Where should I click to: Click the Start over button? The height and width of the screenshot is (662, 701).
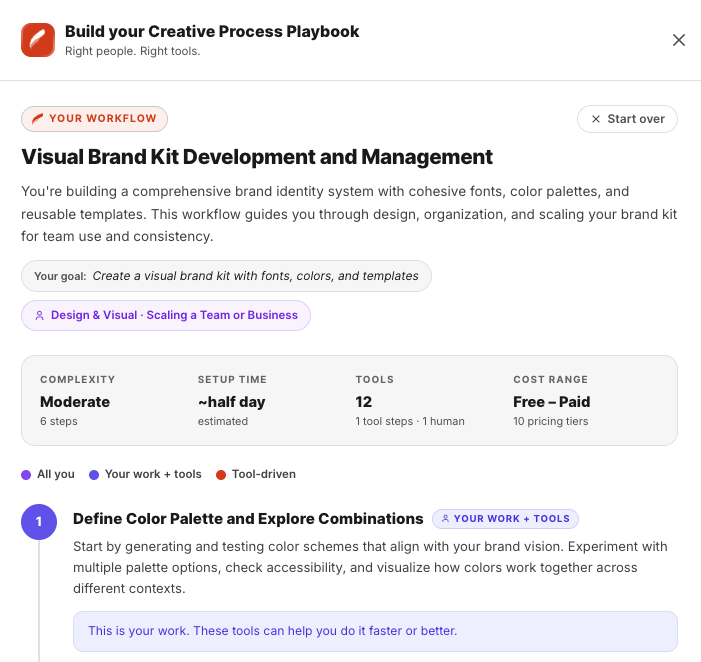click(627, 119)
